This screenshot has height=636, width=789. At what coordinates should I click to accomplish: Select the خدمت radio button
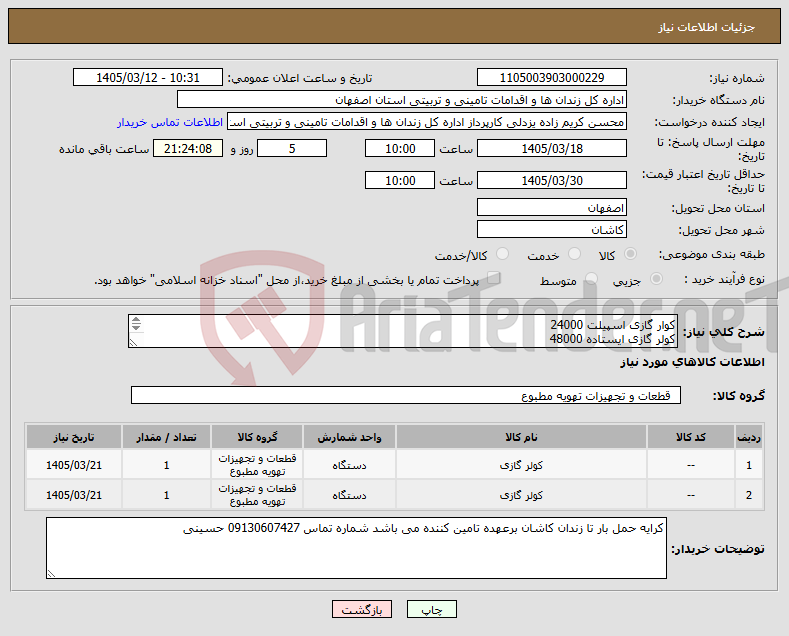tap(574, 254)
